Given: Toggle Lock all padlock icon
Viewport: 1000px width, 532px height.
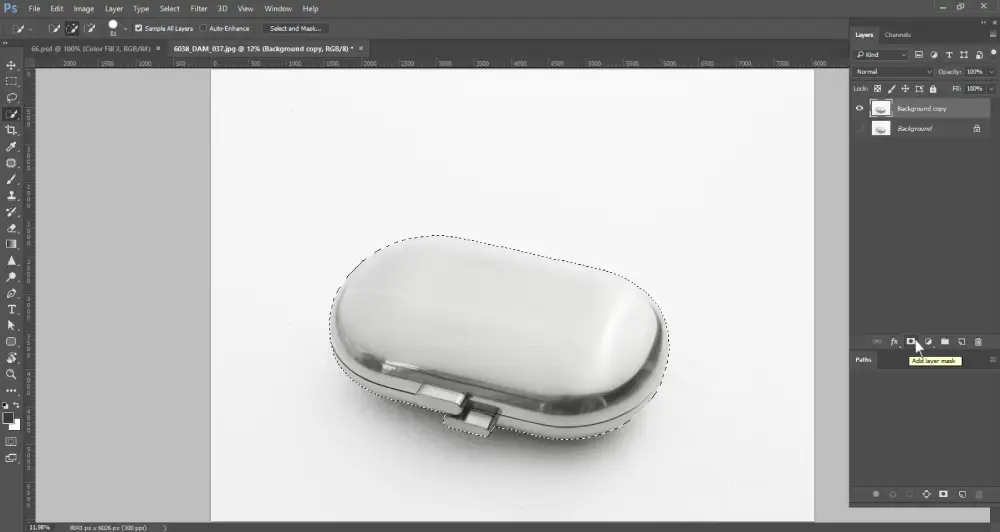Looking at the screenshot, I should tap(933, 89).
